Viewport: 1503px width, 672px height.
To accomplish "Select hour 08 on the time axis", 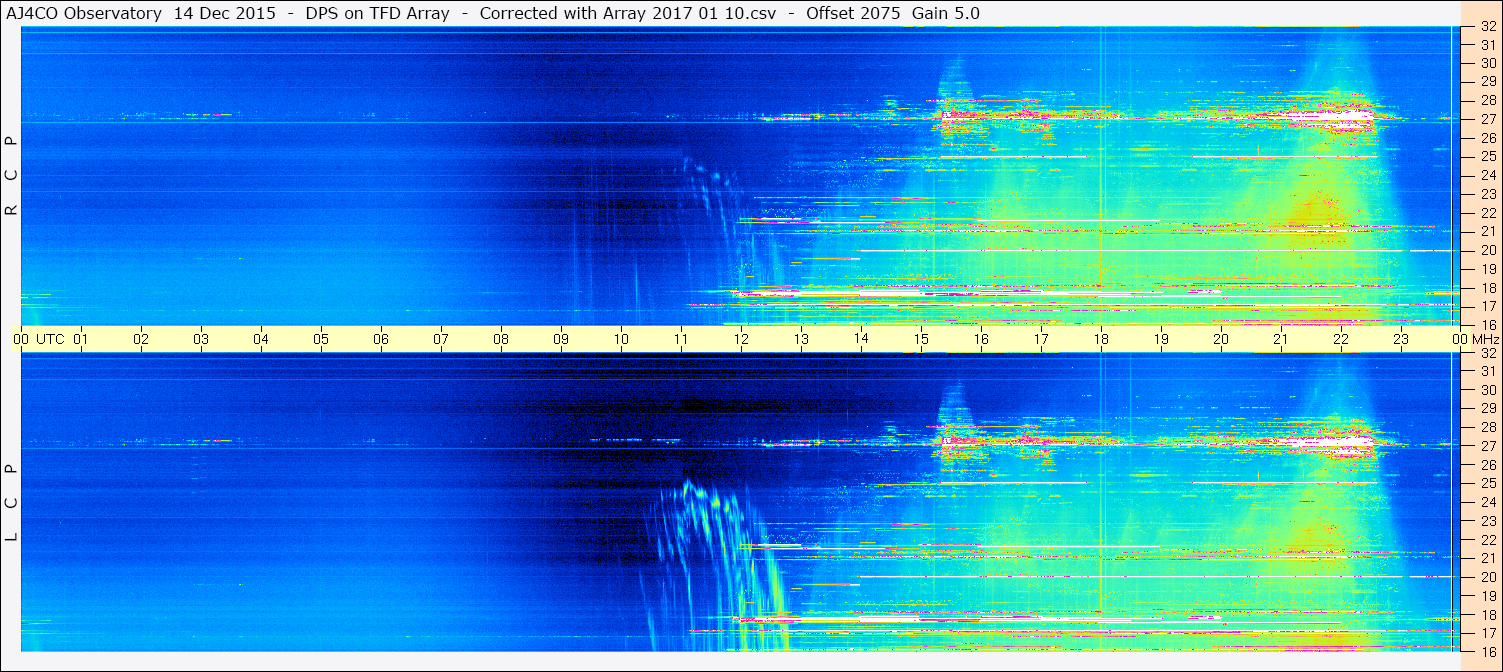I will point(501,339).
